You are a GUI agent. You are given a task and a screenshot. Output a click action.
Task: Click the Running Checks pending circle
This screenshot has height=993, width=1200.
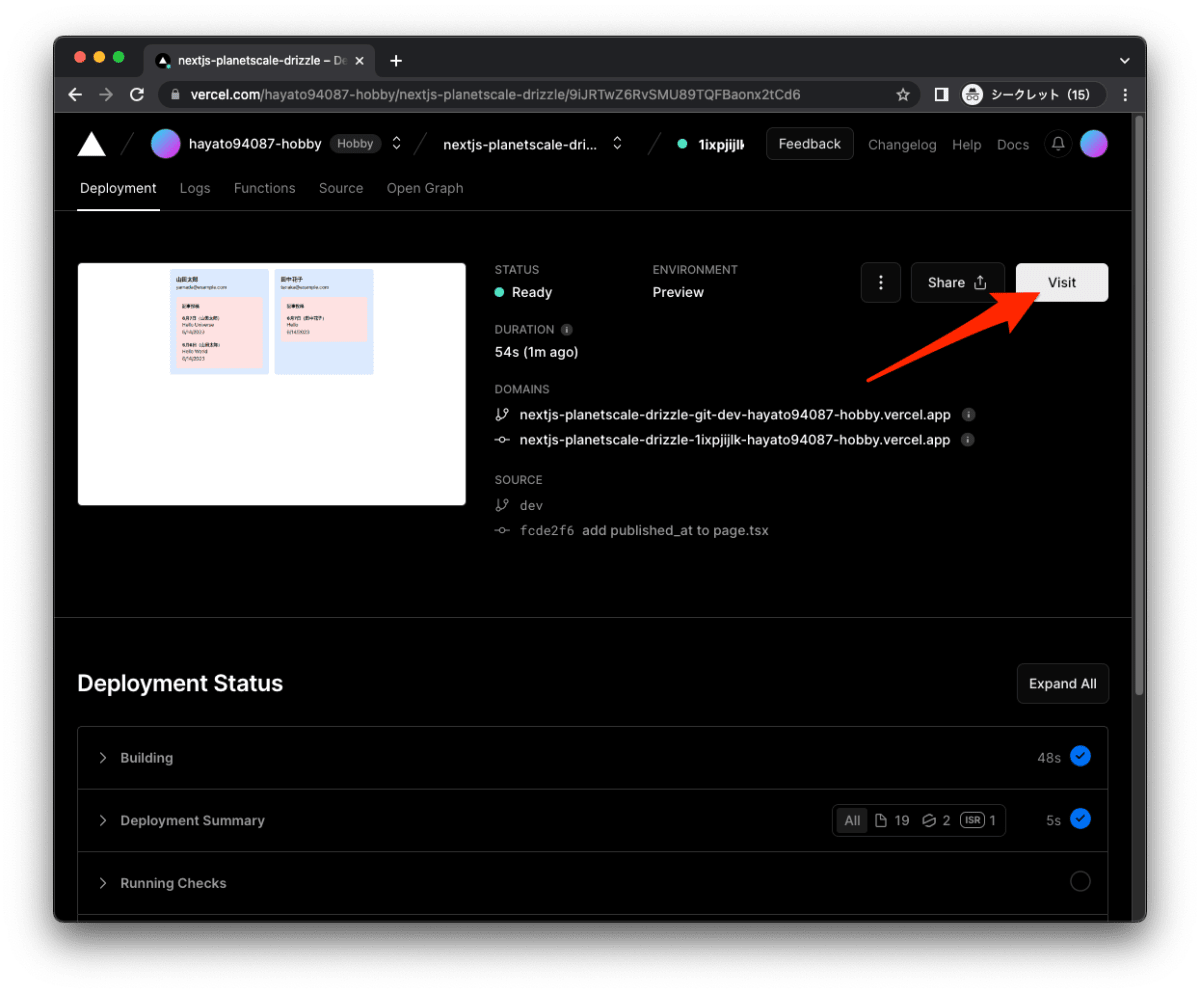pyautogui.click(x=1080, y=882)
